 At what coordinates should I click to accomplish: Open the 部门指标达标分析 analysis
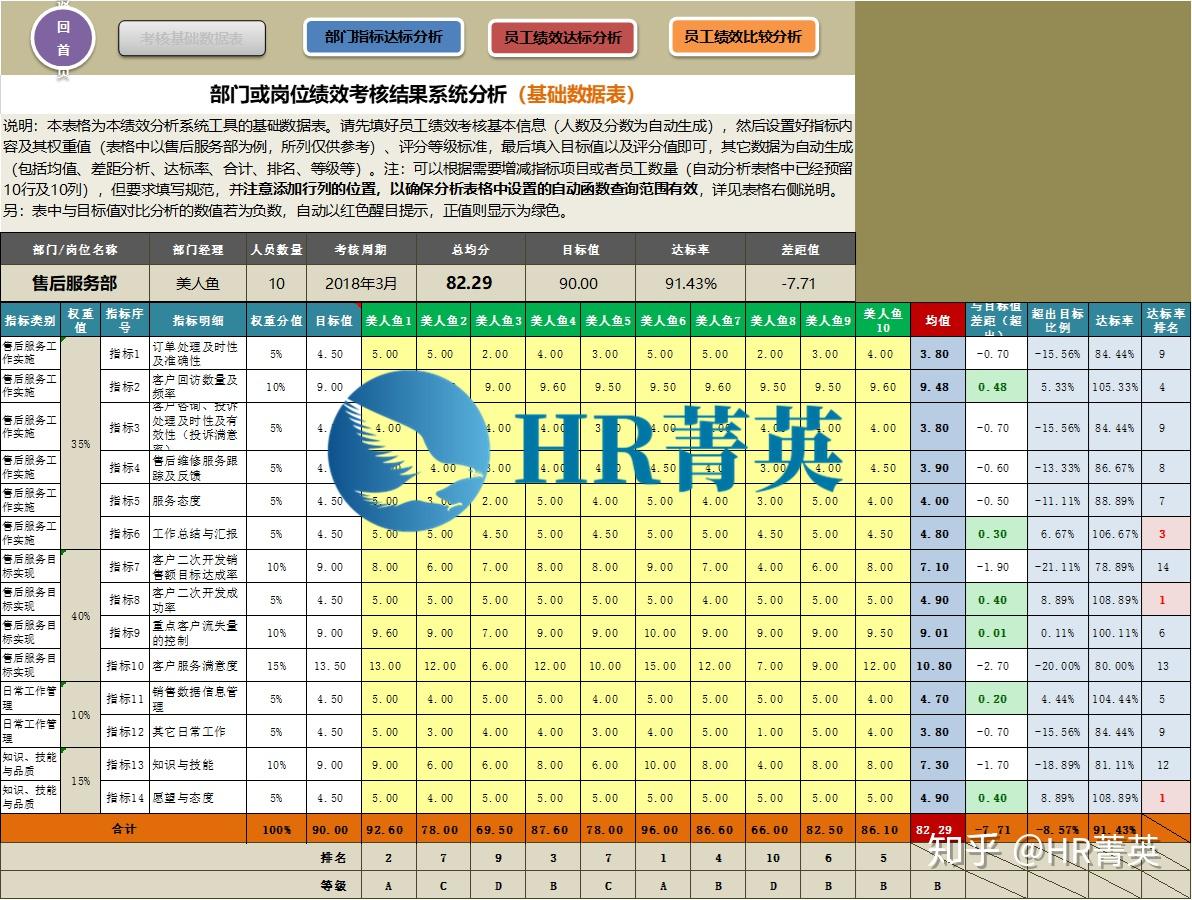tap(382, 37)
